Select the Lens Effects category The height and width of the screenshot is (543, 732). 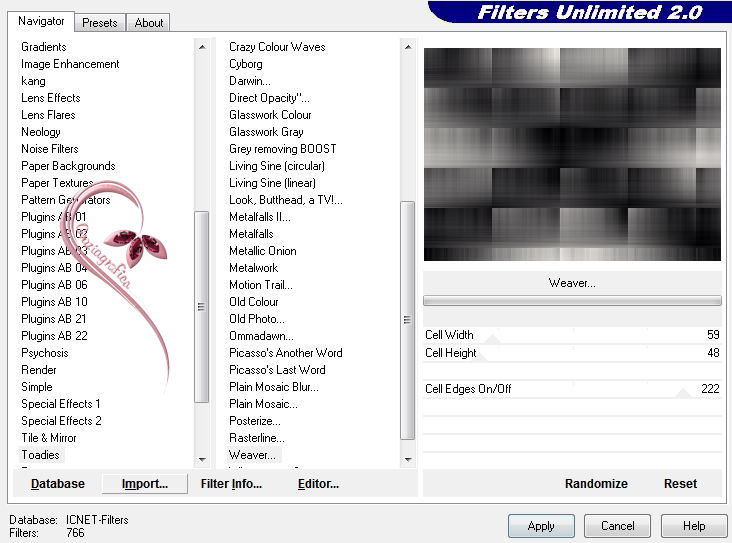[50, 98]
